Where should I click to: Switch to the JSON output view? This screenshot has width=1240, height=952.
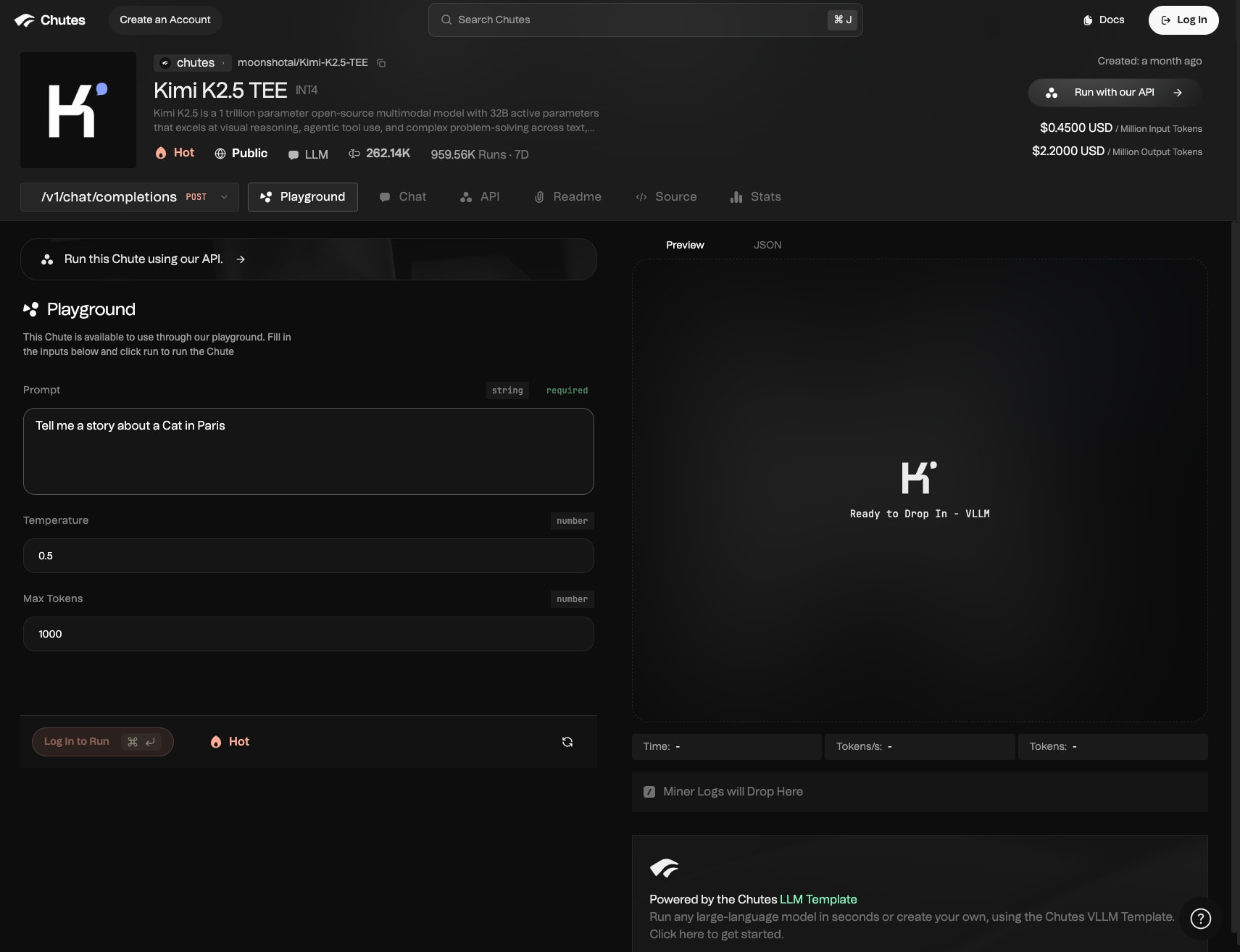[767, 245]
